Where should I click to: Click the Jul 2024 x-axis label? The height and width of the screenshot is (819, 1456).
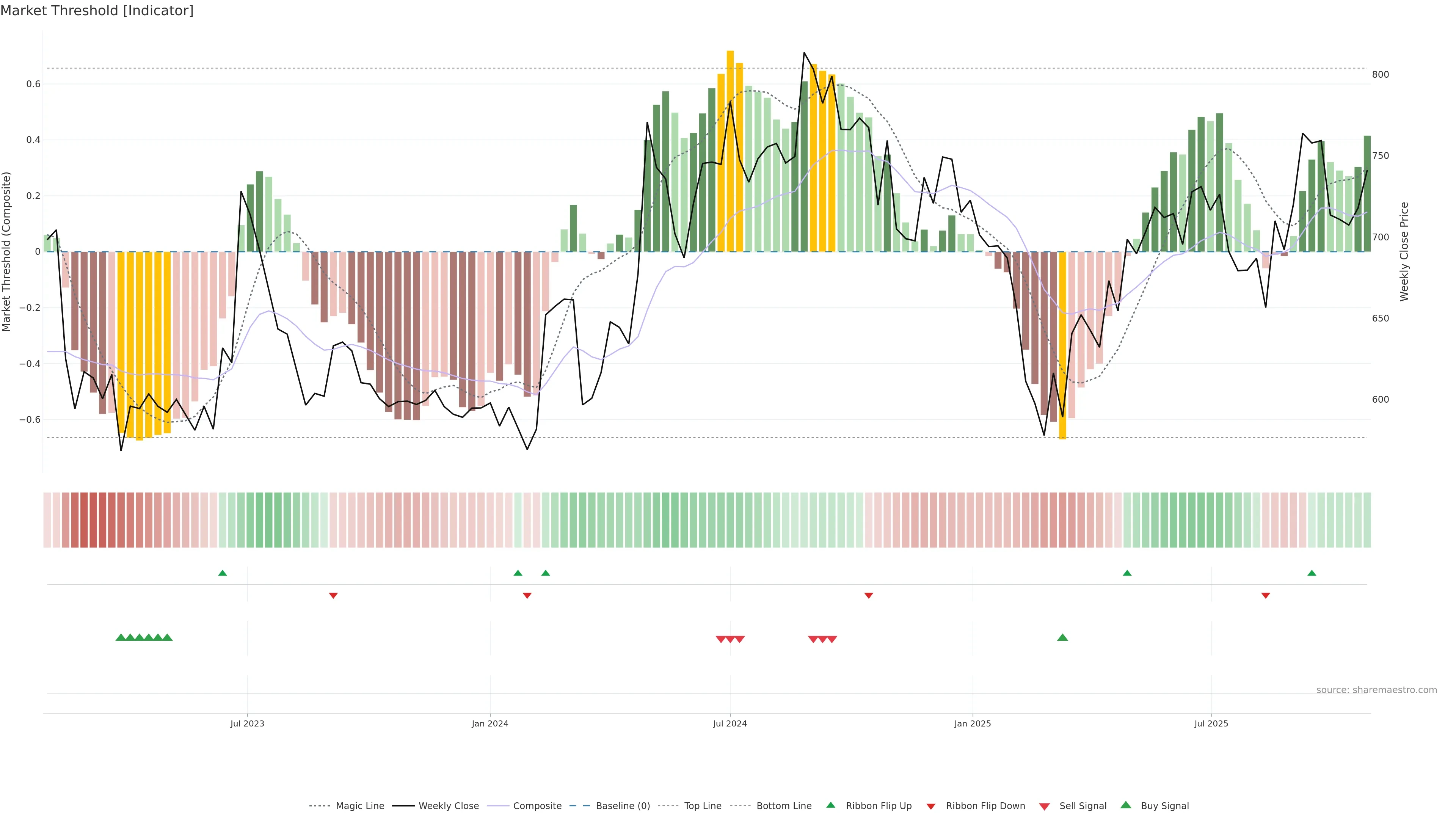tap(730, 723)
